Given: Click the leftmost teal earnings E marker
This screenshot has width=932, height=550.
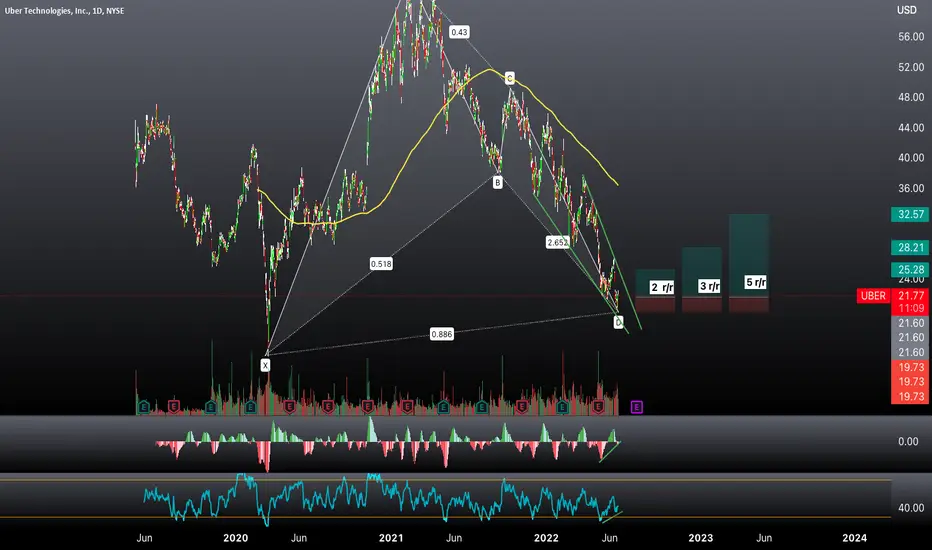Looking at the screenshot, I should (x=143, y=407).
